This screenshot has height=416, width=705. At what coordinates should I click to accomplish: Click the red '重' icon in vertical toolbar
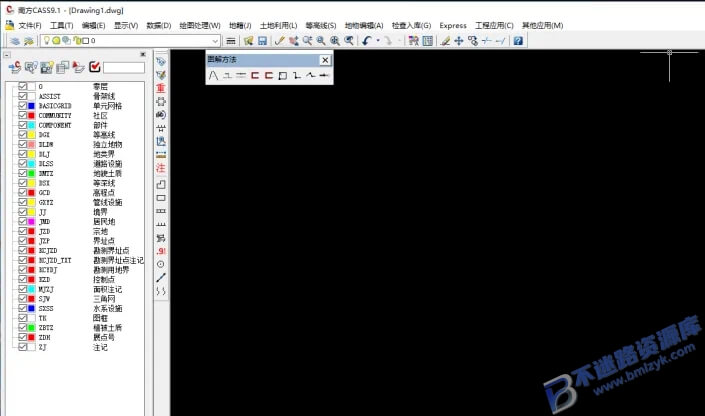161,88
